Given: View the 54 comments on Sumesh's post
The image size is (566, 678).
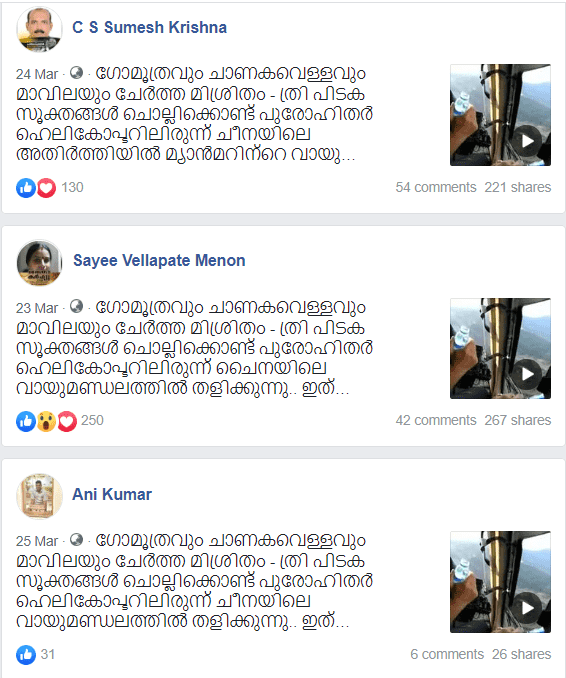Looking at the screenshot, I should point(435,187).
